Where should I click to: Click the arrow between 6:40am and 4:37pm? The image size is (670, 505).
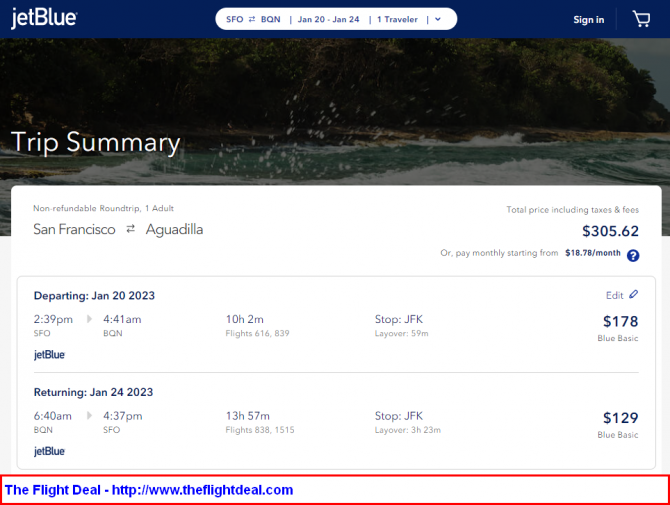89,416
